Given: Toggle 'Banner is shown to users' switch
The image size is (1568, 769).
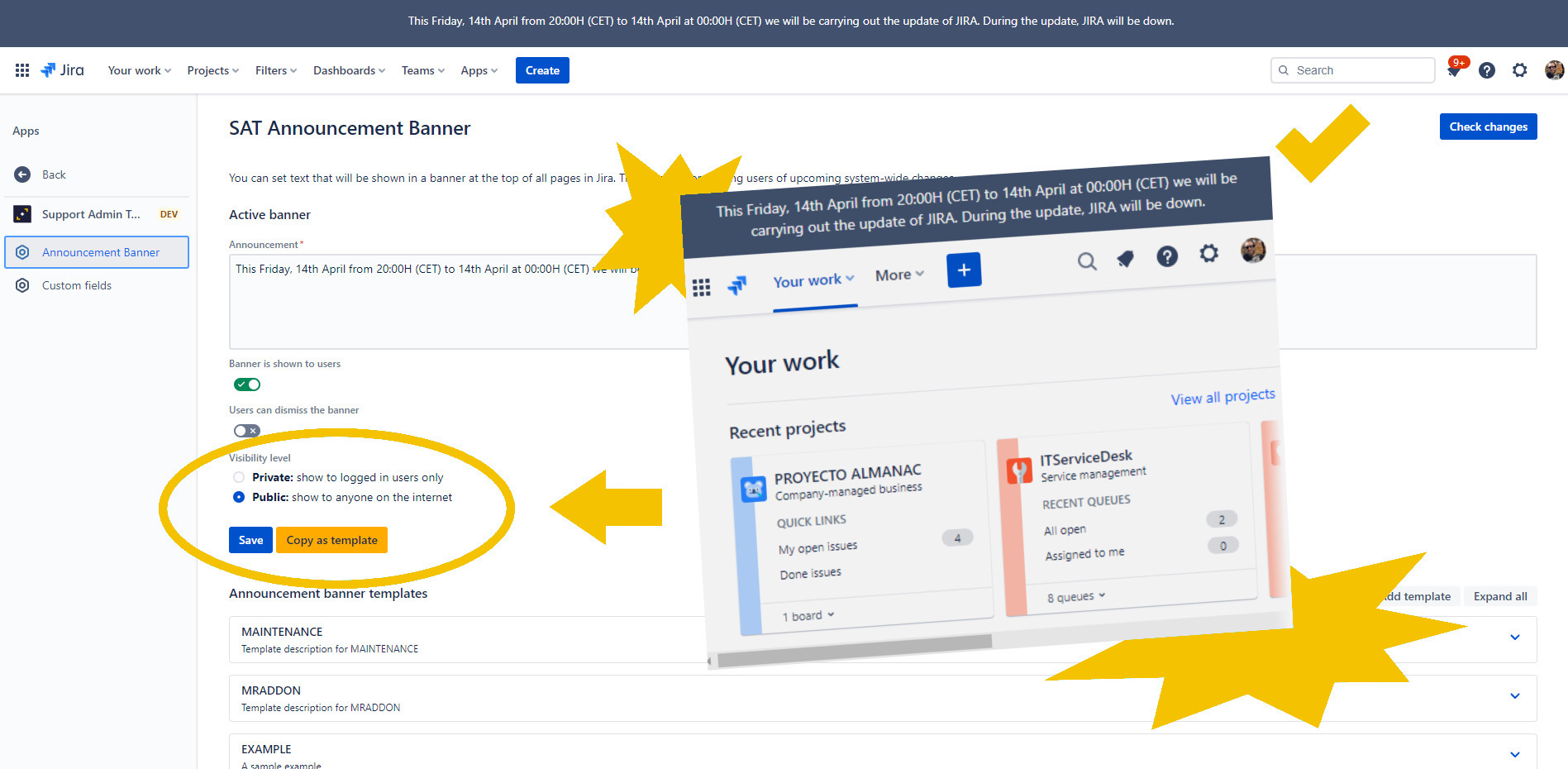Looking at the screenshot, I should coord(247,384).
